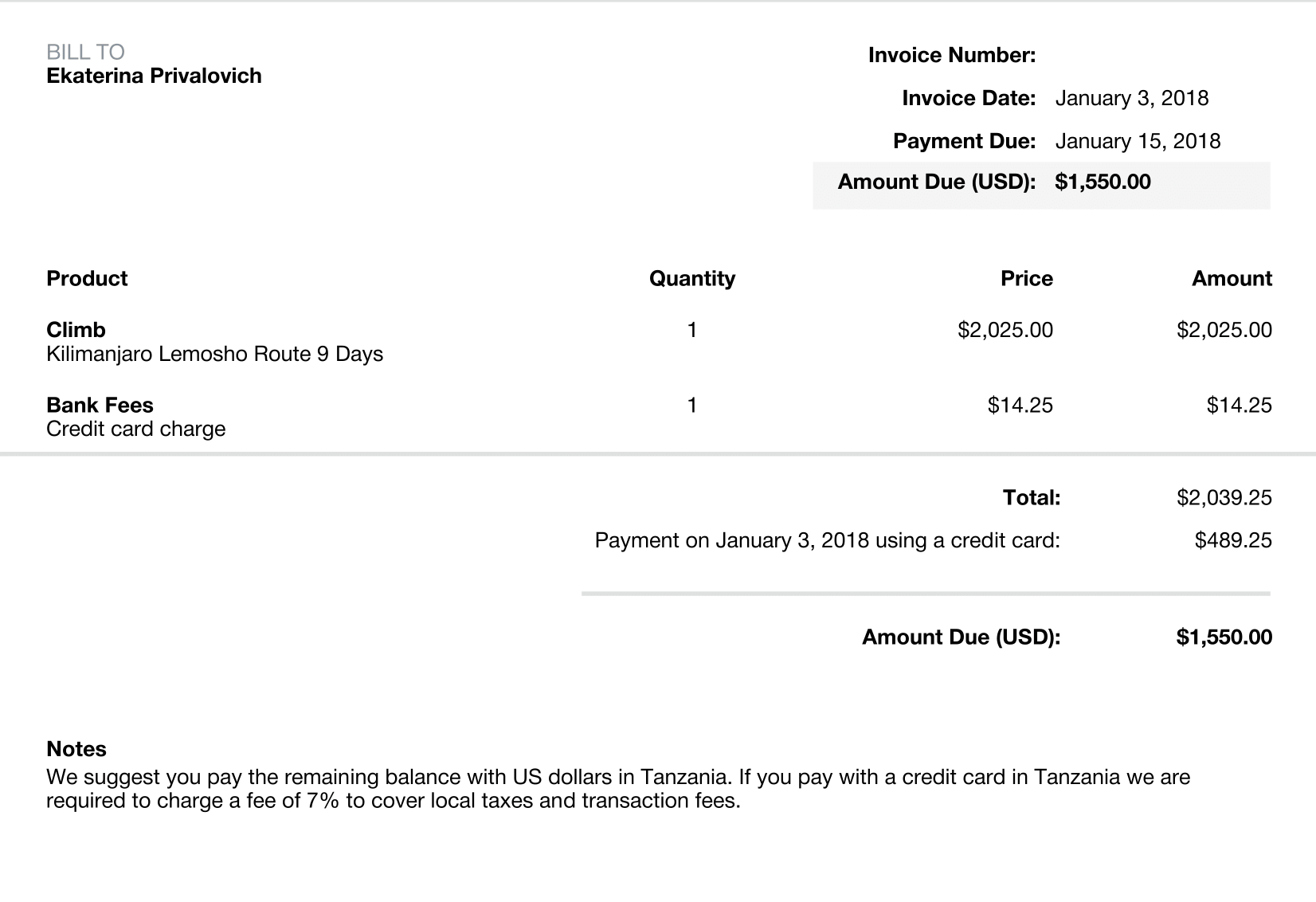Click the Bank Fees amount $14.25 in Amount column
Image resolution: width=1316 pixels, height=902 pixels.
click(x=1239, y=405)
